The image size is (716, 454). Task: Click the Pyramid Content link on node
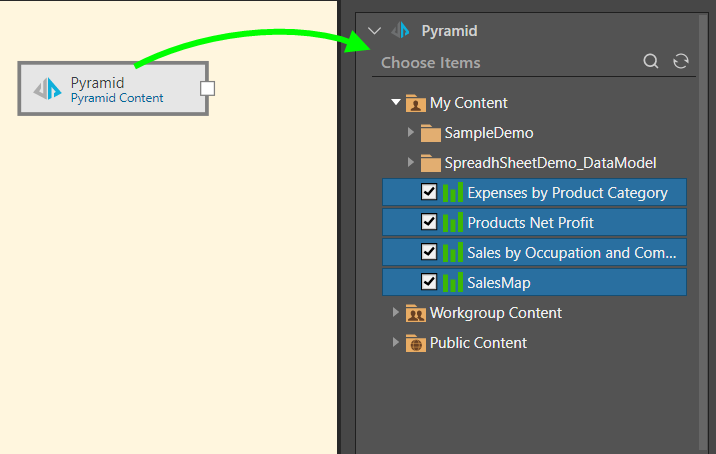coord(117,98)
